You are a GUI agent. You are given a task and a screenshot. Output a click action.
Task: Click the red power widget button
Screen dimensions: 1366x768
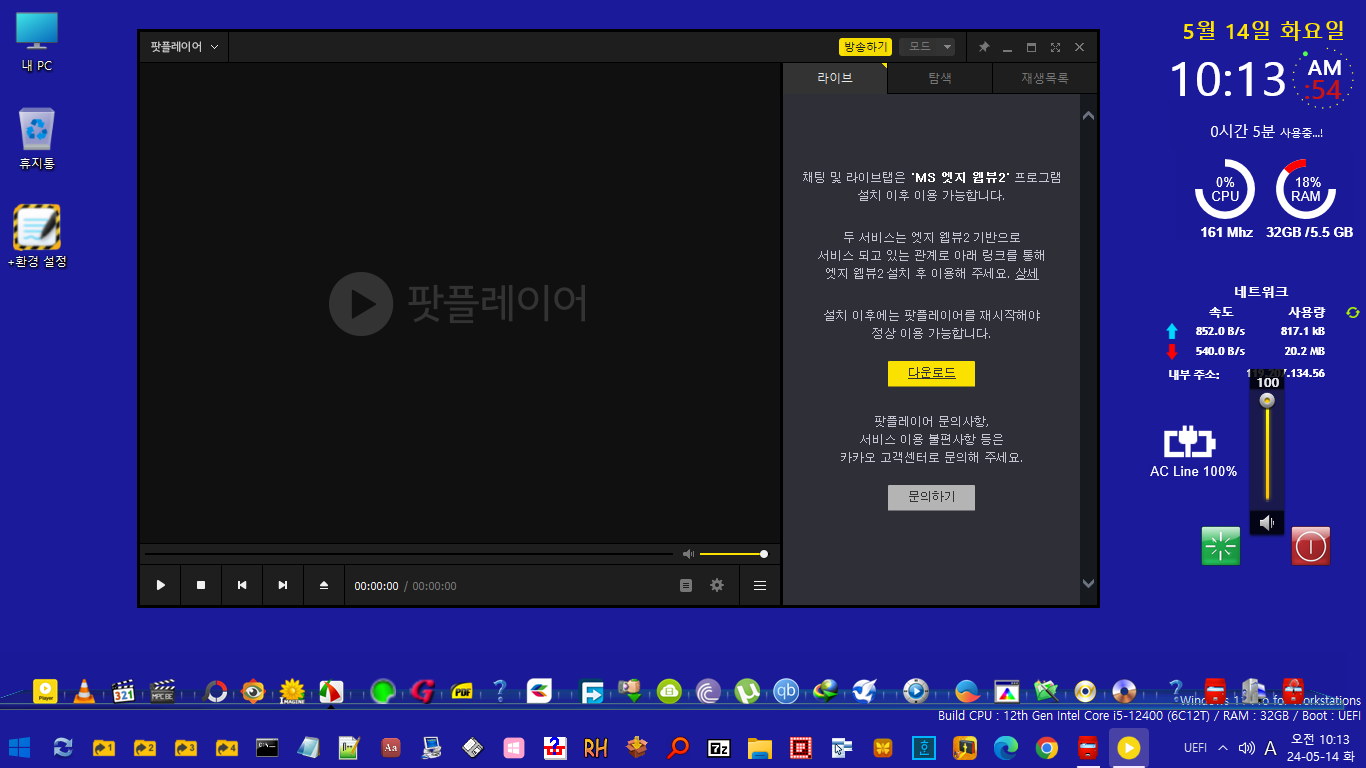(x=1310, y=546)
